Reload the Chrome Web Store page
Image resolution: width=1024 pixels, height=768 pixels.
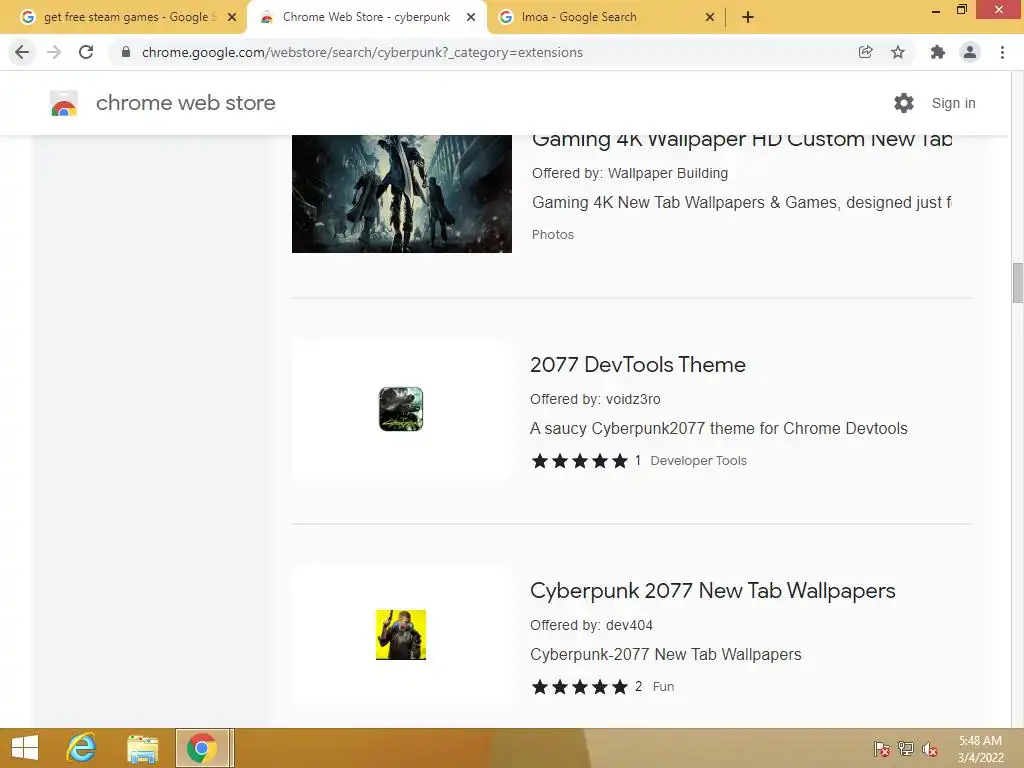click(x=86, y=52)
